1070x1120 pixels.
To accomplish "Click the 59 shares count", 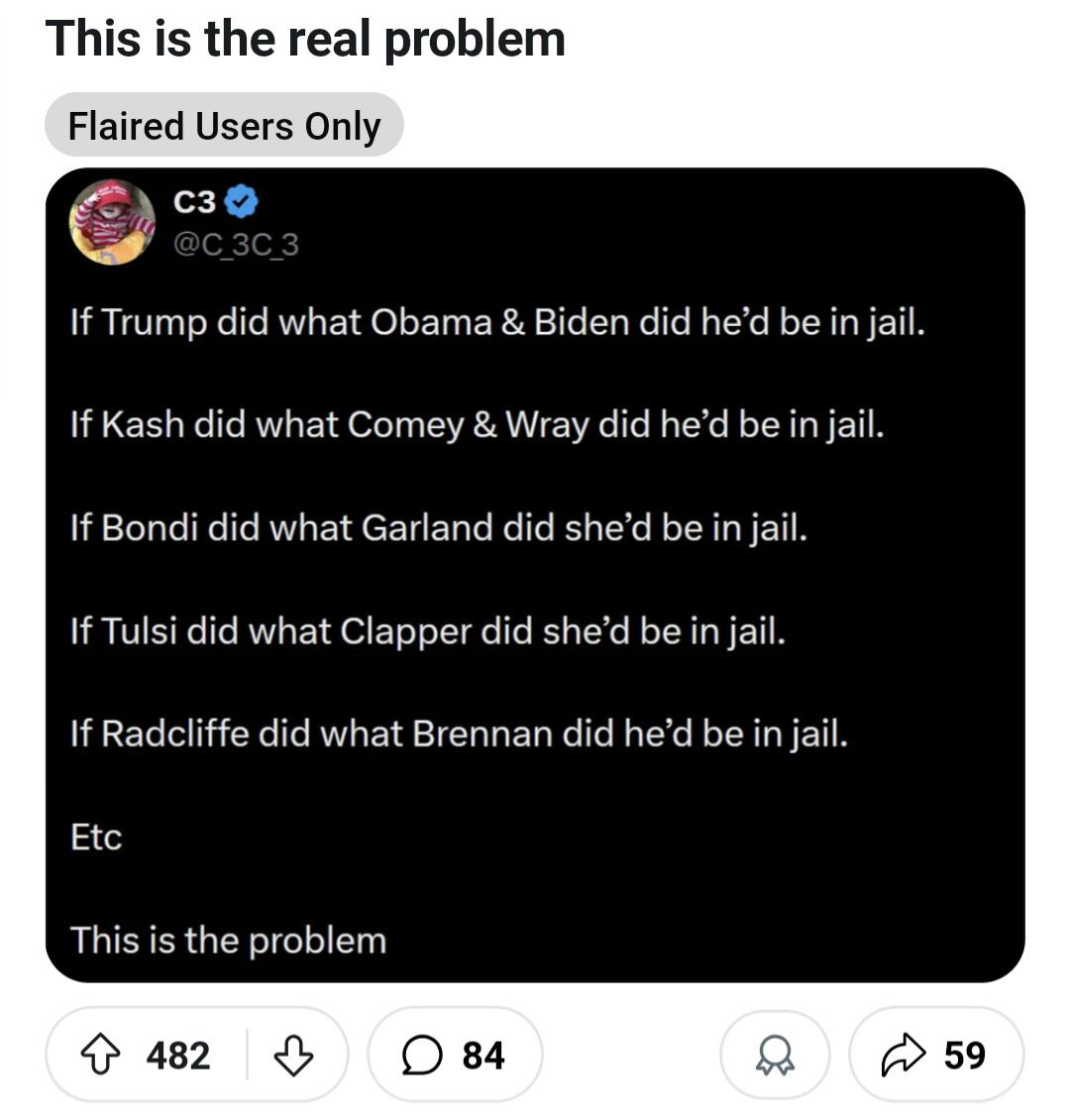I will pos(964,1056).
